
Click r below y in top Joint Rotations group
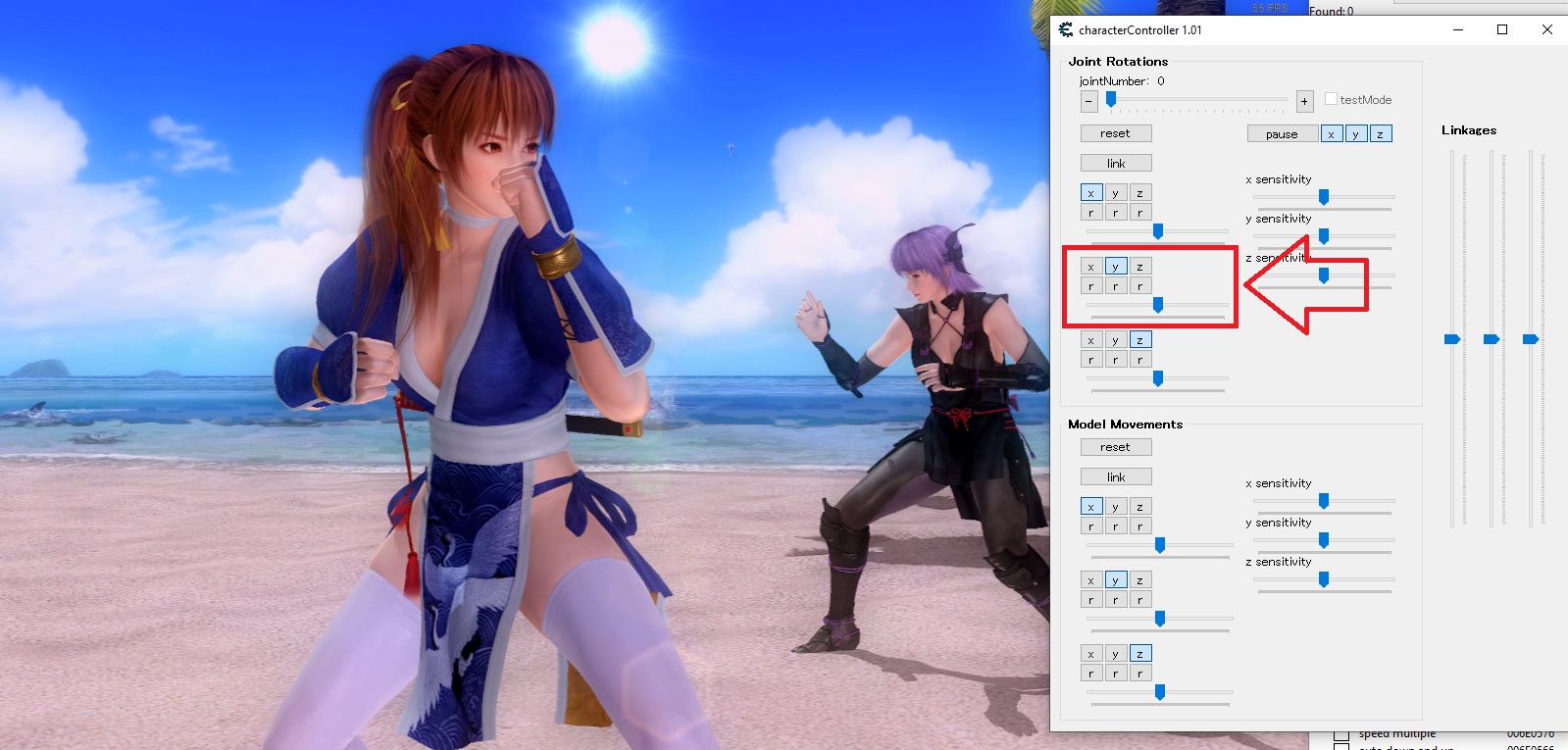point(1115,213)
